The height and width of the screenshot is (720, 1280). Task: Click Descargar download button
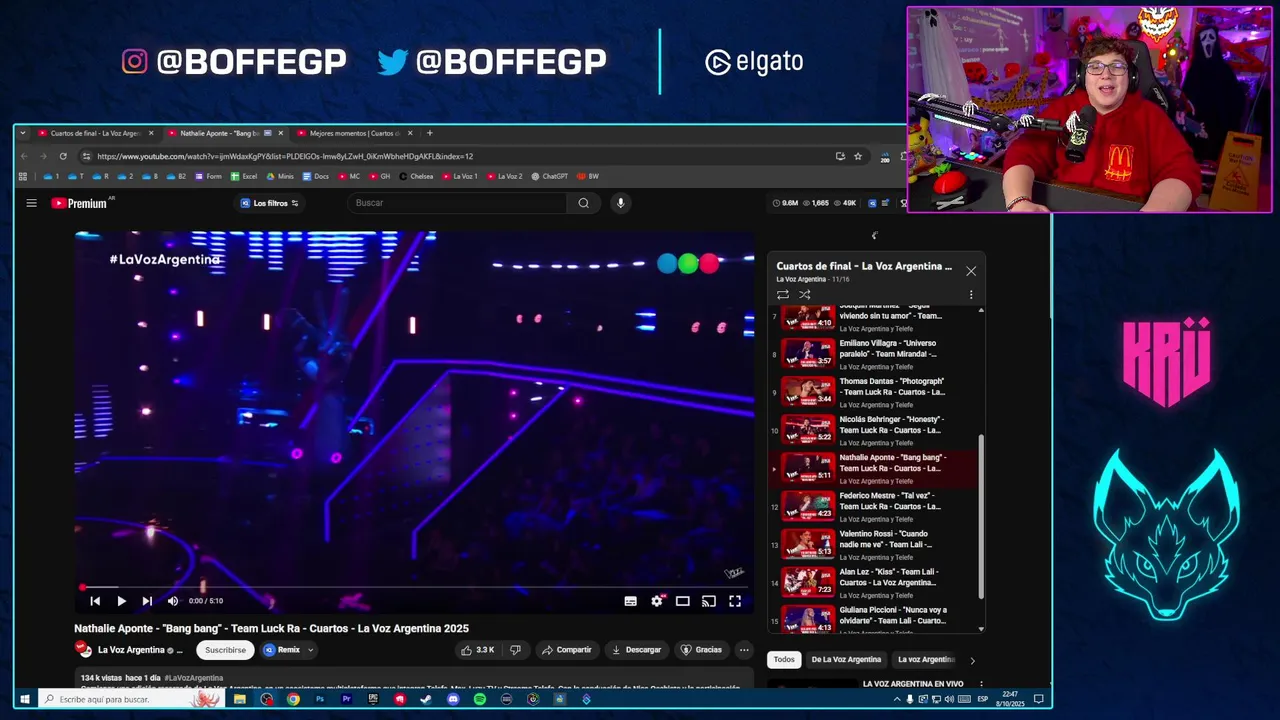(x=636, y=650)
